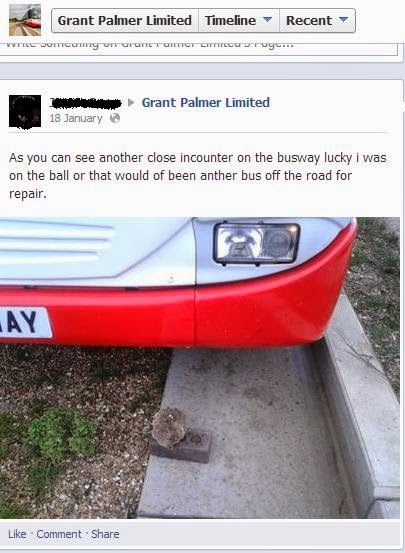Open the bus bumper photo

[200, 367]
